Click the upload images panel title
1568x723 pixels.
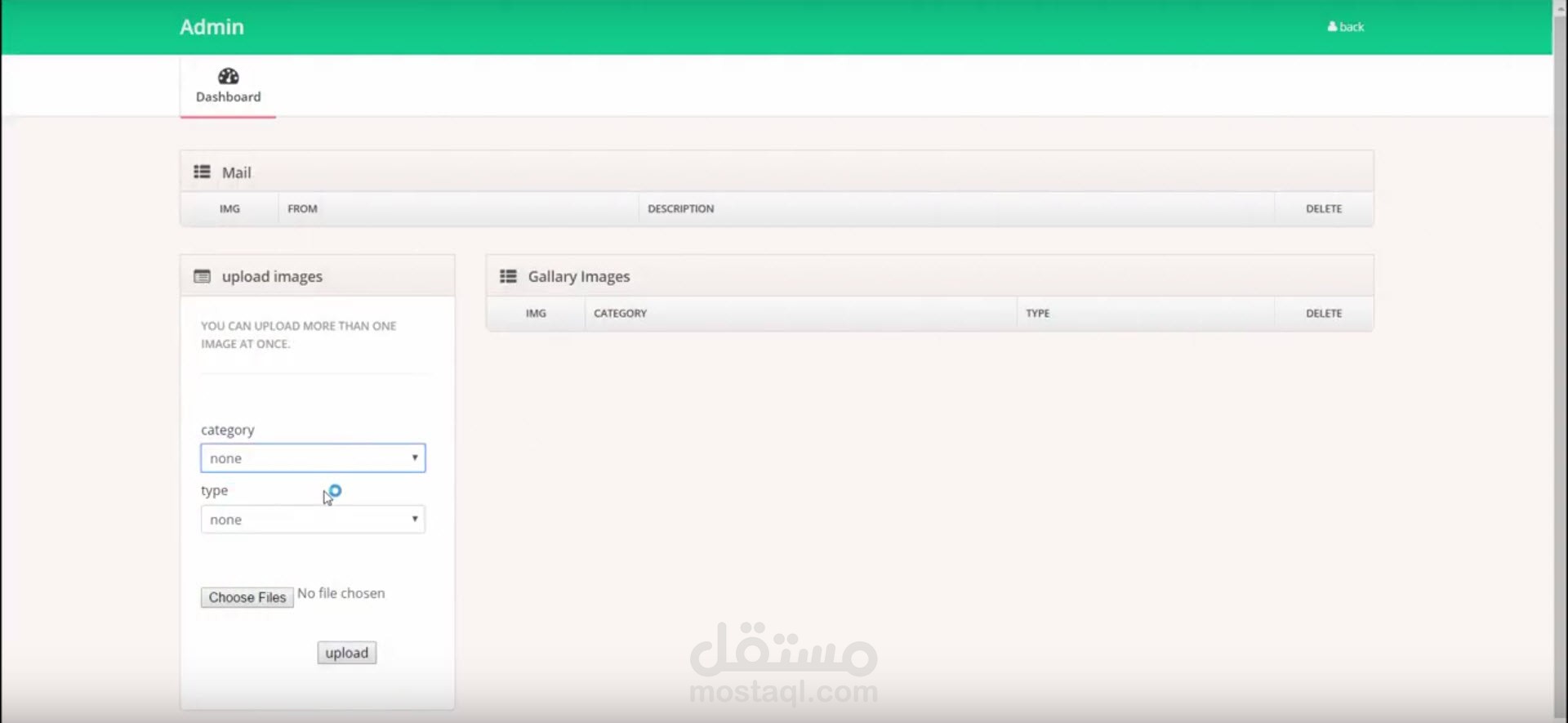(272, 276)
